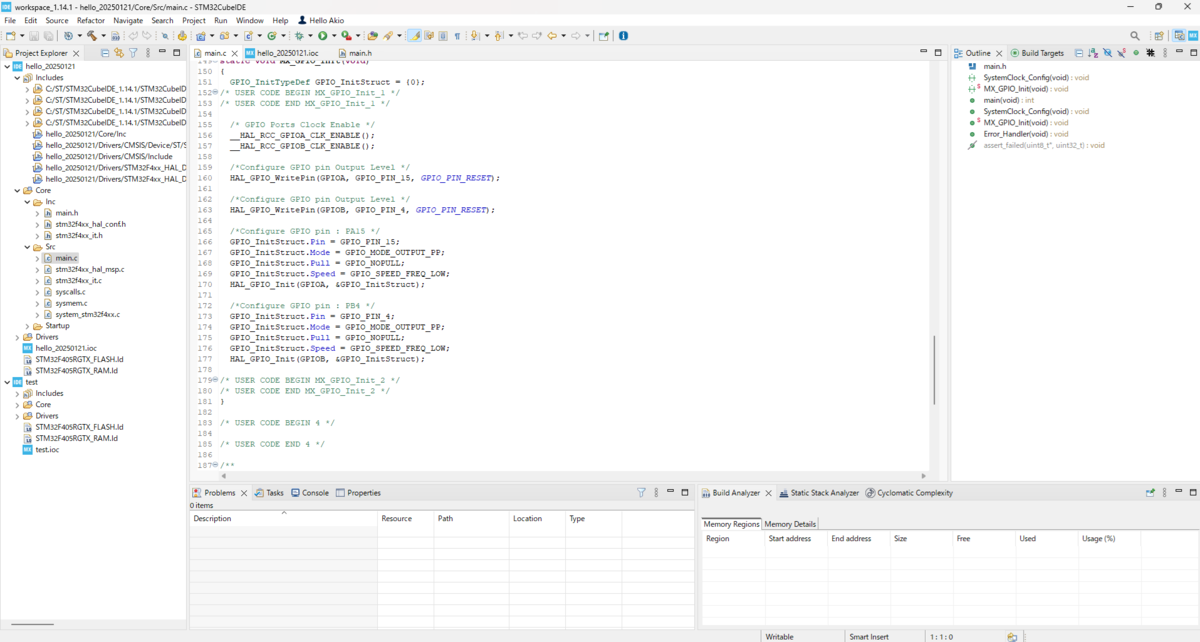Switch to the hello_20250121.ioc editor tab

point(281,53)
